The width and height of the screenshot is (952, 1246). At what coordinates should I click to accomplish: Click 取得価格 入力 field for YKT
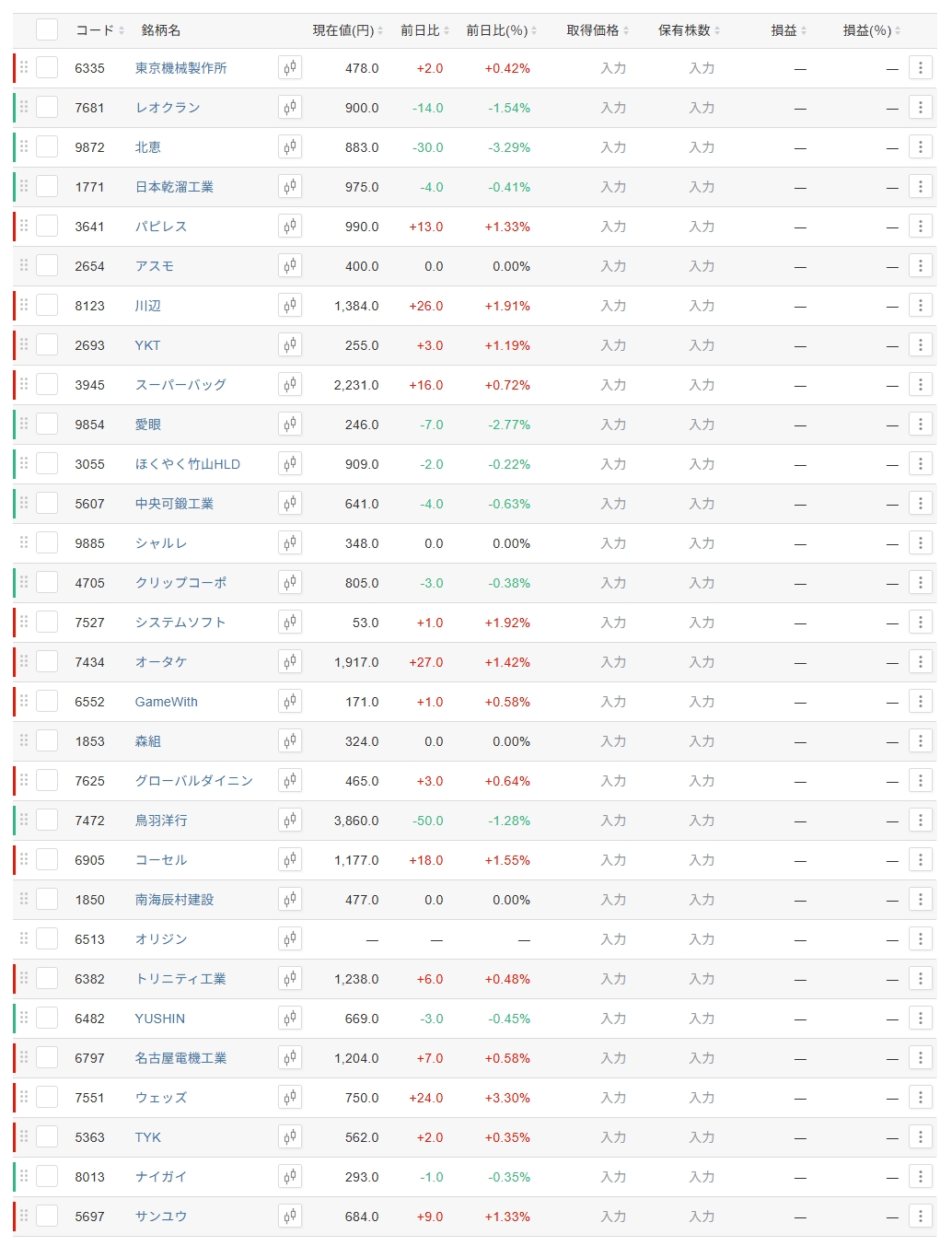613,345
